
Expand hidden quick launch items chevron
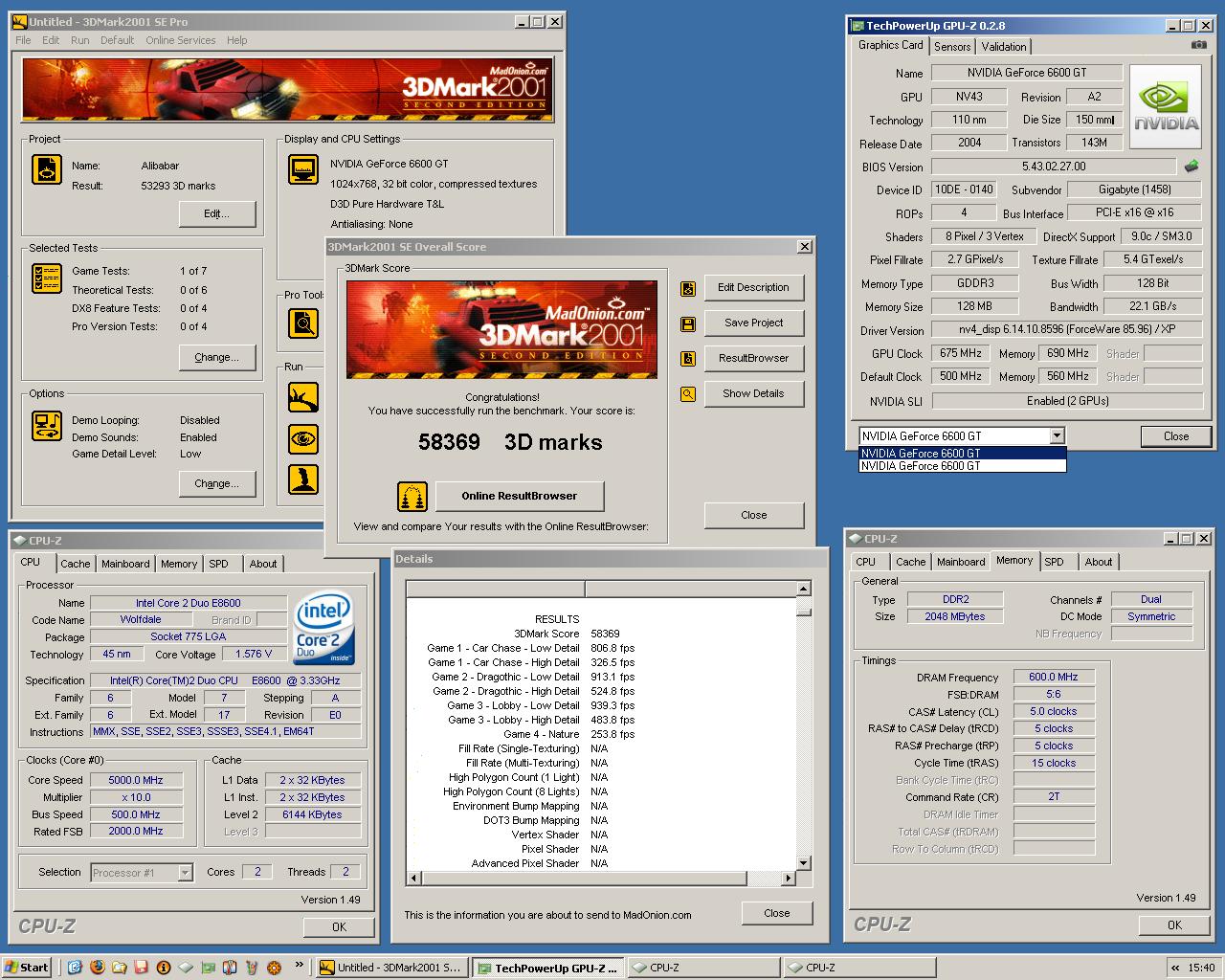pos(299,965)
